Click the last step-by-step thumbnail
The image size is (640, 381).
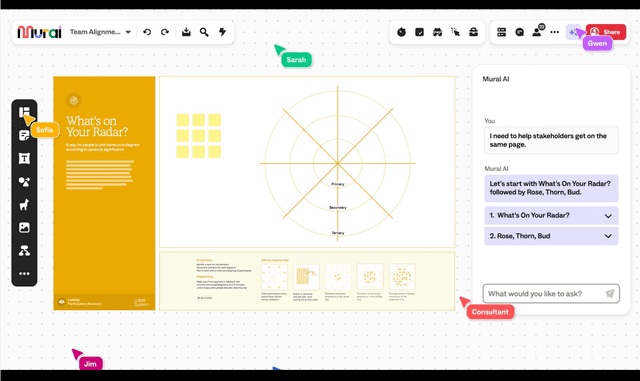402,277
